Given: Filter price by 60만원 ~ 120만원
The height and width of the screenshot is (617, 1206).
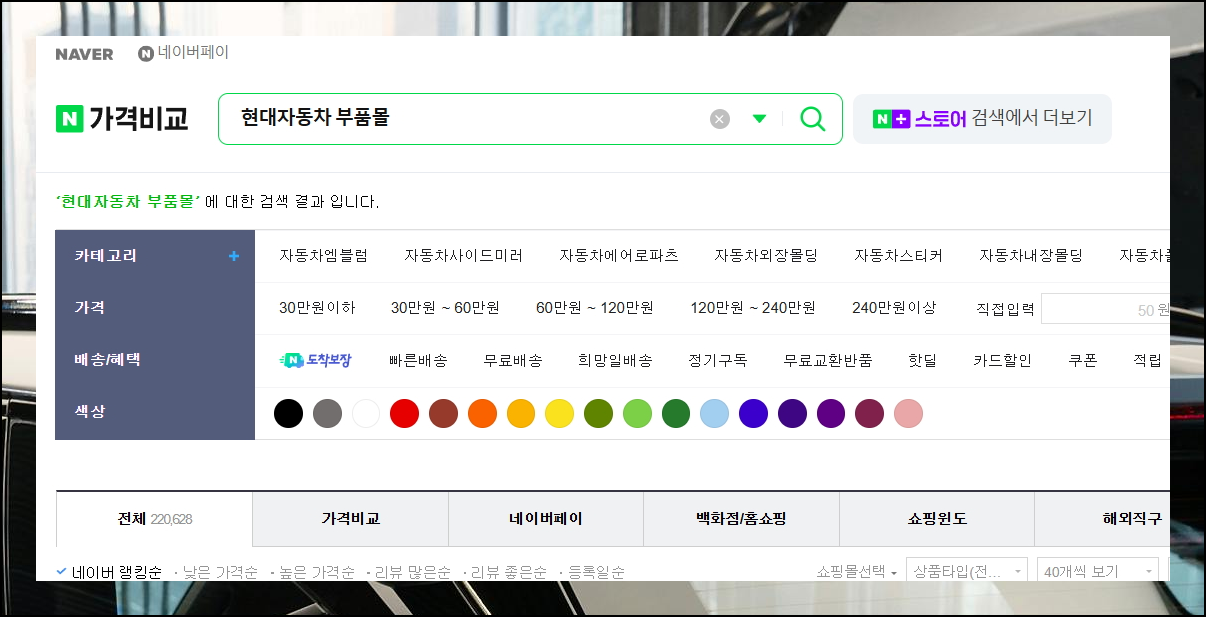Looking at the screenshot, I should click(x=594, y=308).
